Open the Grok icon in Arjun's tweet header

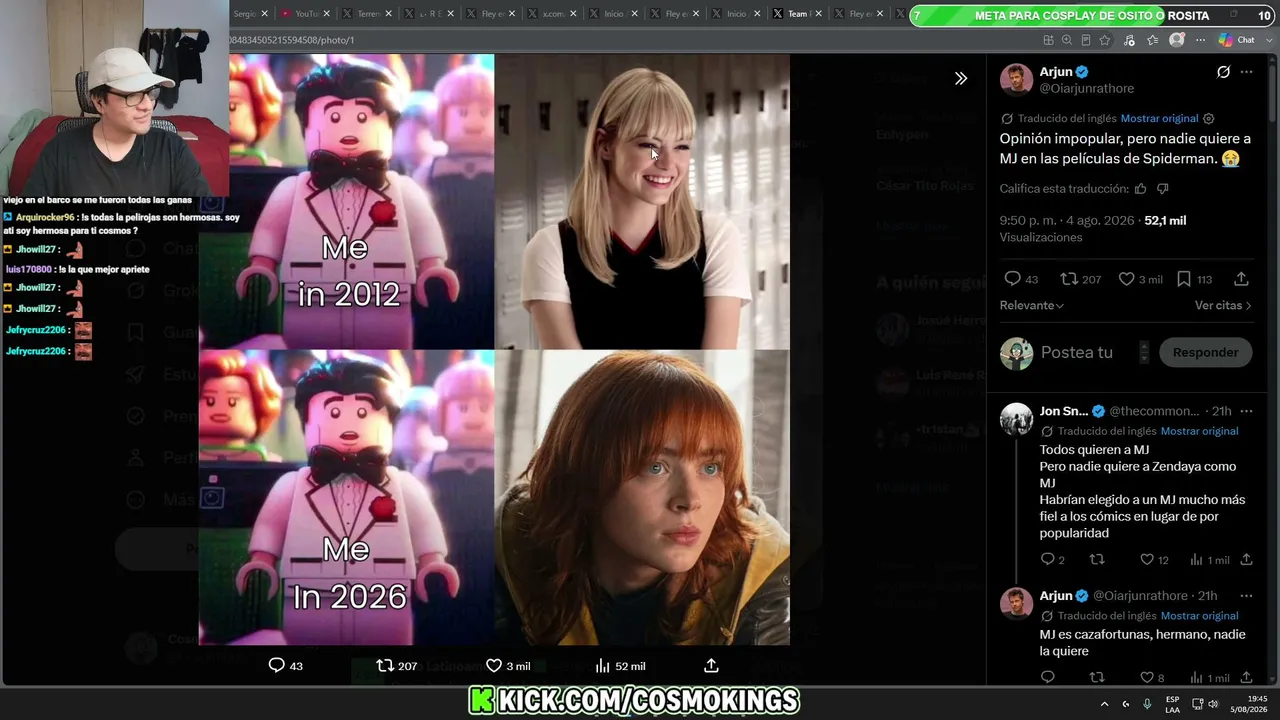tap(1223, 72)
